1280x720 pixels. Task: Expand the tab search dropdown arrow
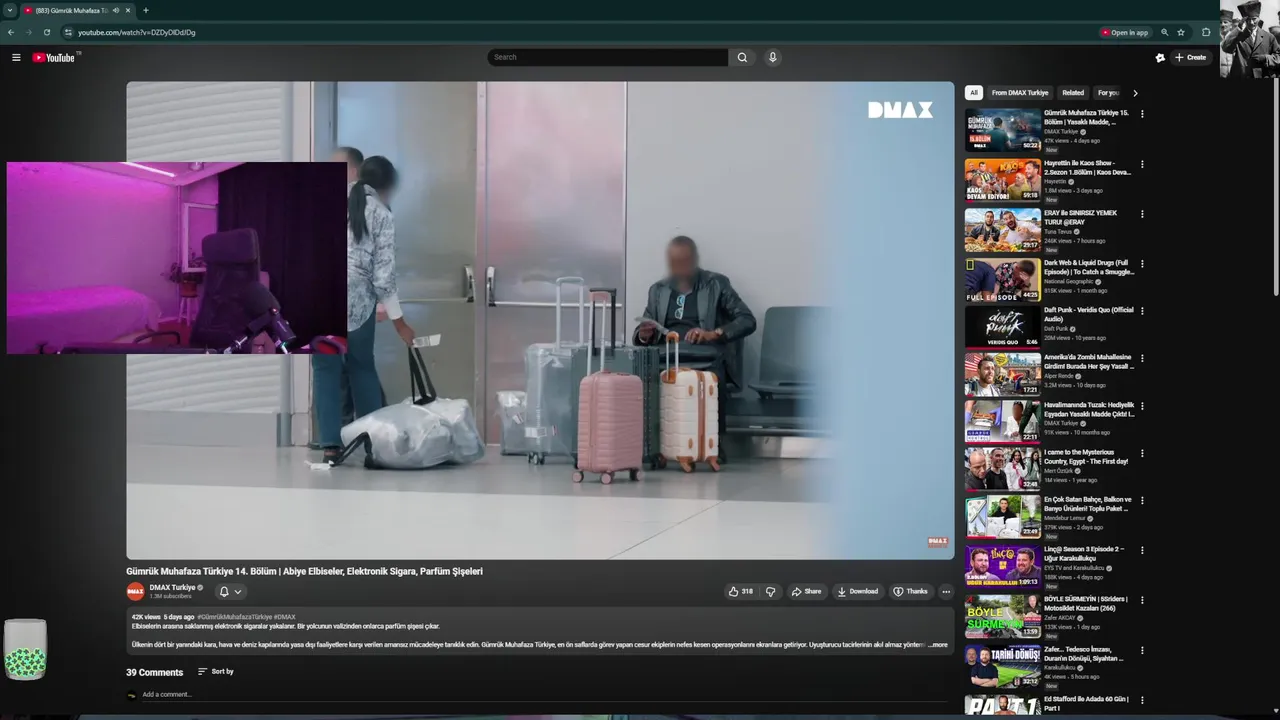(9, 10)
